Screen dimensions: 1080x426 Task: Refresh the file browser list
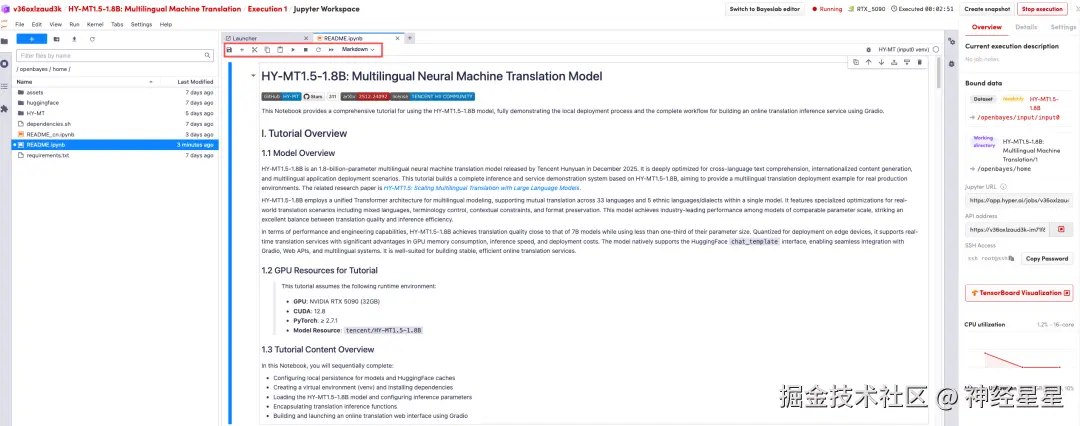coord(92,39)
